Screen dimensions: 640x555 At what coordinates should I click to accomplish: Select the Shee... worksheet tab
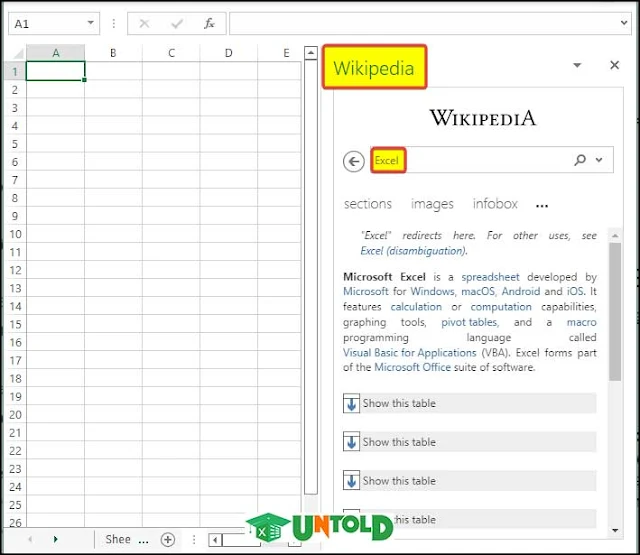127,539
